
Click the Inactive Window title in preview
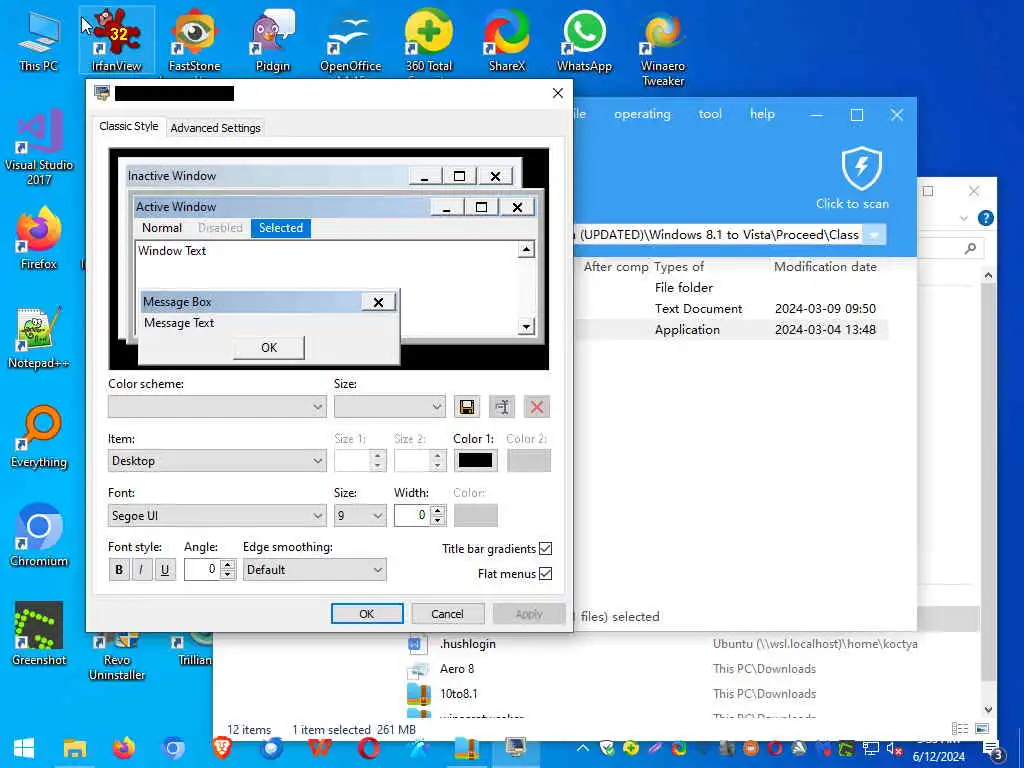(172, 176)
